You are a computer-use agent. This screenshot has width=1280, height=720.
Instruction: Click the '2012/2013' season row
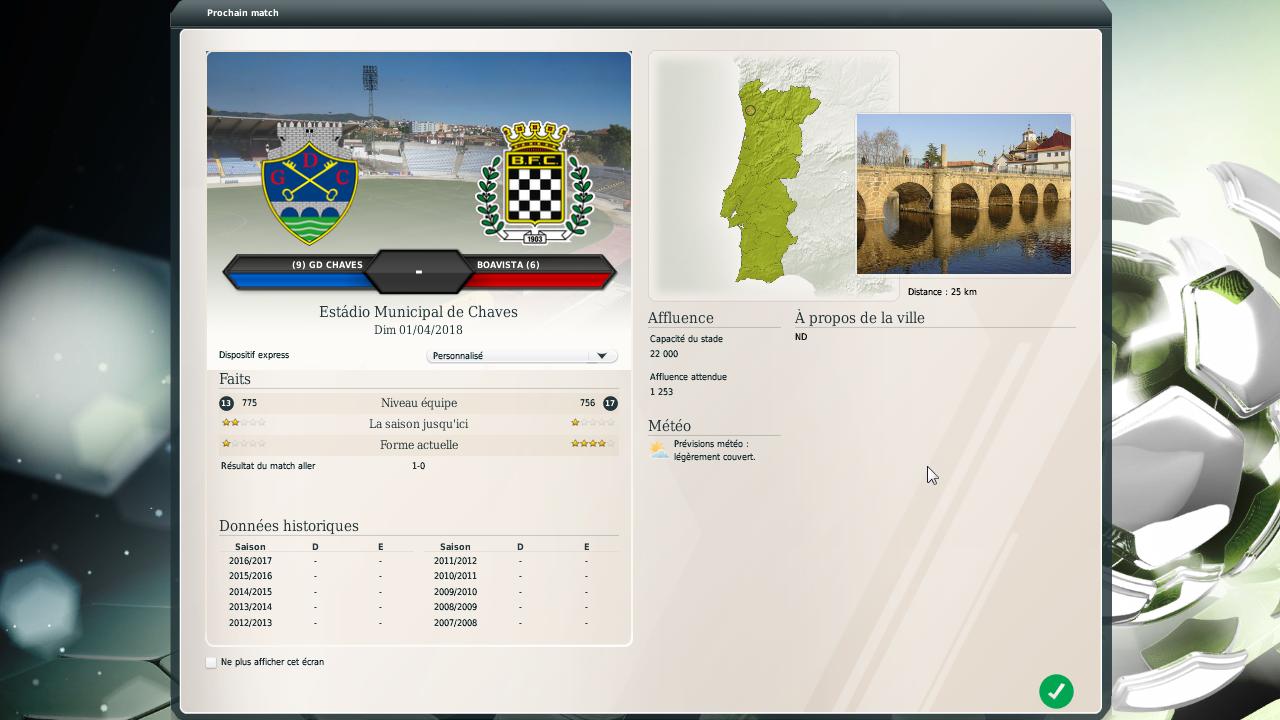coord(316,623)
